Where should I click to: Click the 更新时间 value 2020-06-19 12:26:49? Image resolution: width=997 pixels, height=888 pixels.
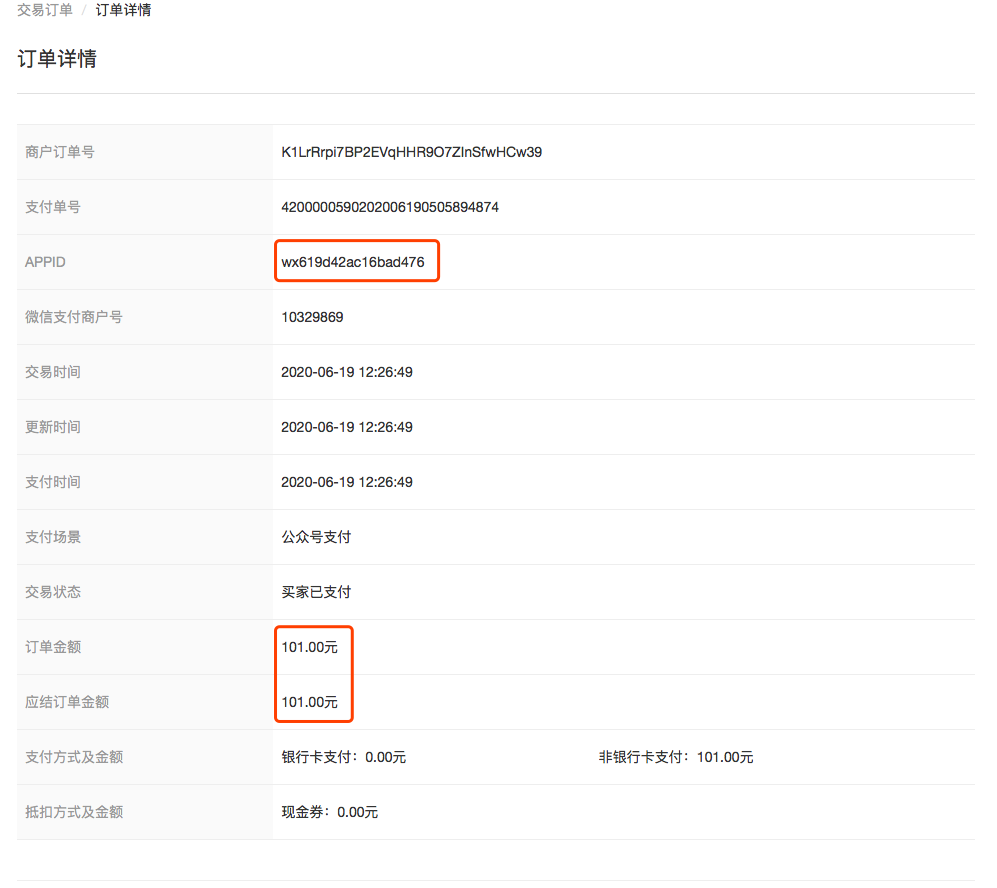(347, 427)
